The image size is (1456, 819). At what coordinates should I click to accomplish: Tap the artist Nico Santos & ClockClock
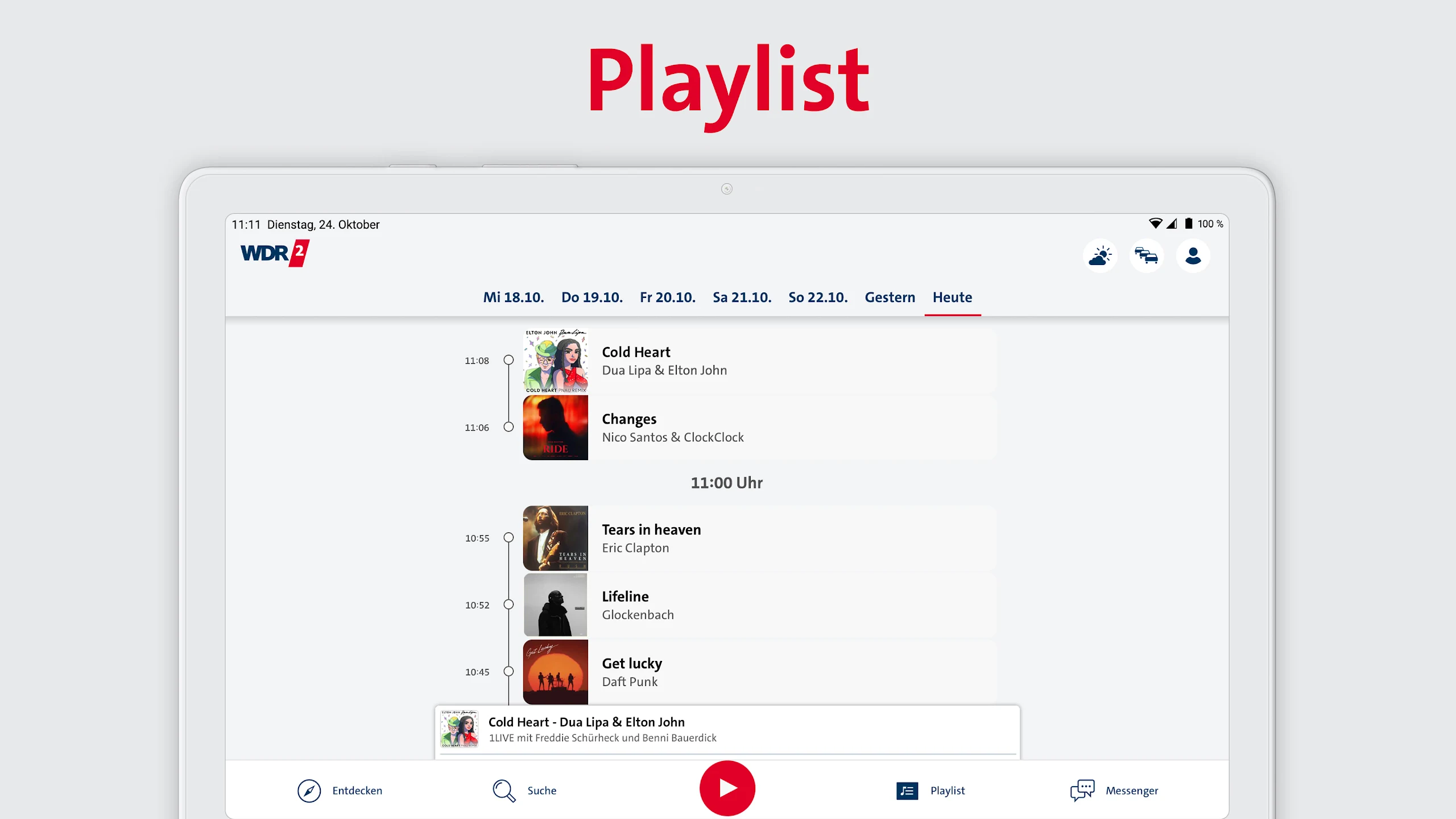point(673,437)
